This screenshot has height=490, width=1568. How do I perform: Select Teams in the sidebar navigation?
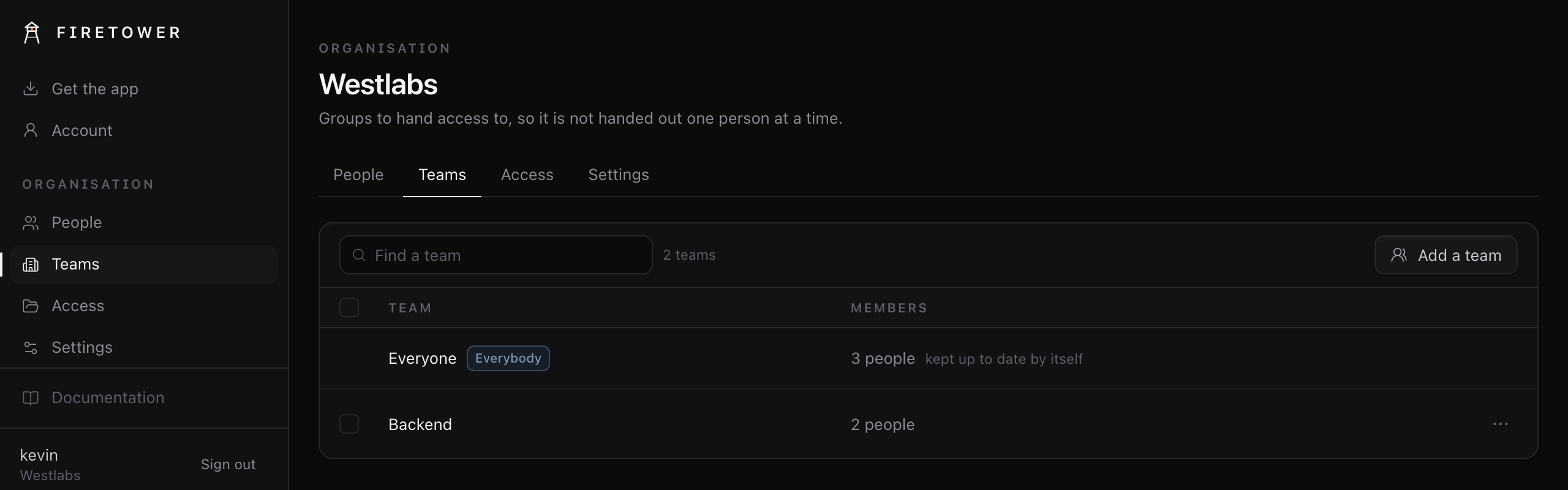tap(144, 265)
